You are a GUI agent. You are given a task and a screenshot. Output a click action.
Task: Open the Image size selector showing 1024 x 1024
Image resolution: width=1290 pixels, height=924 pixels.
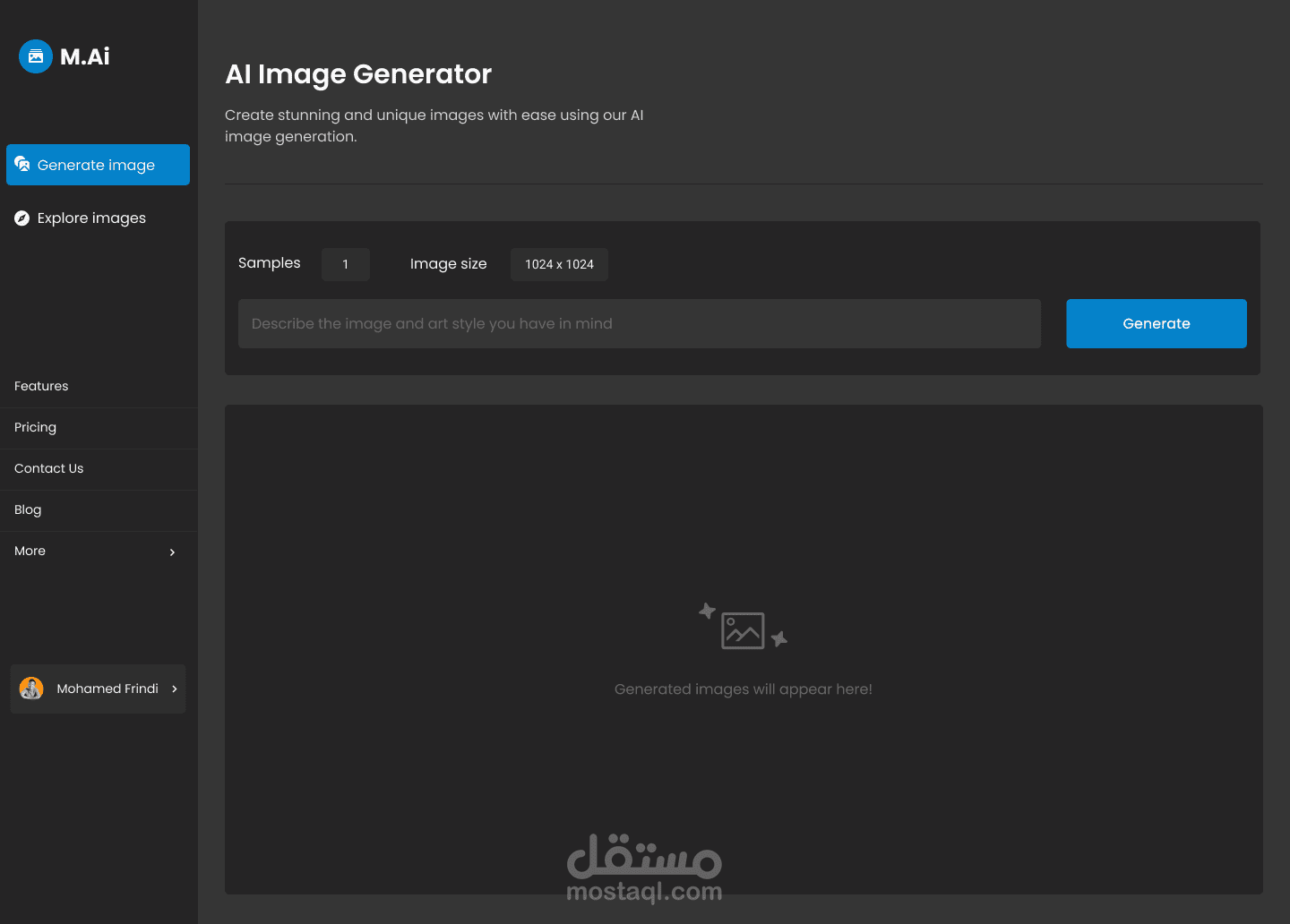(559, 264)
